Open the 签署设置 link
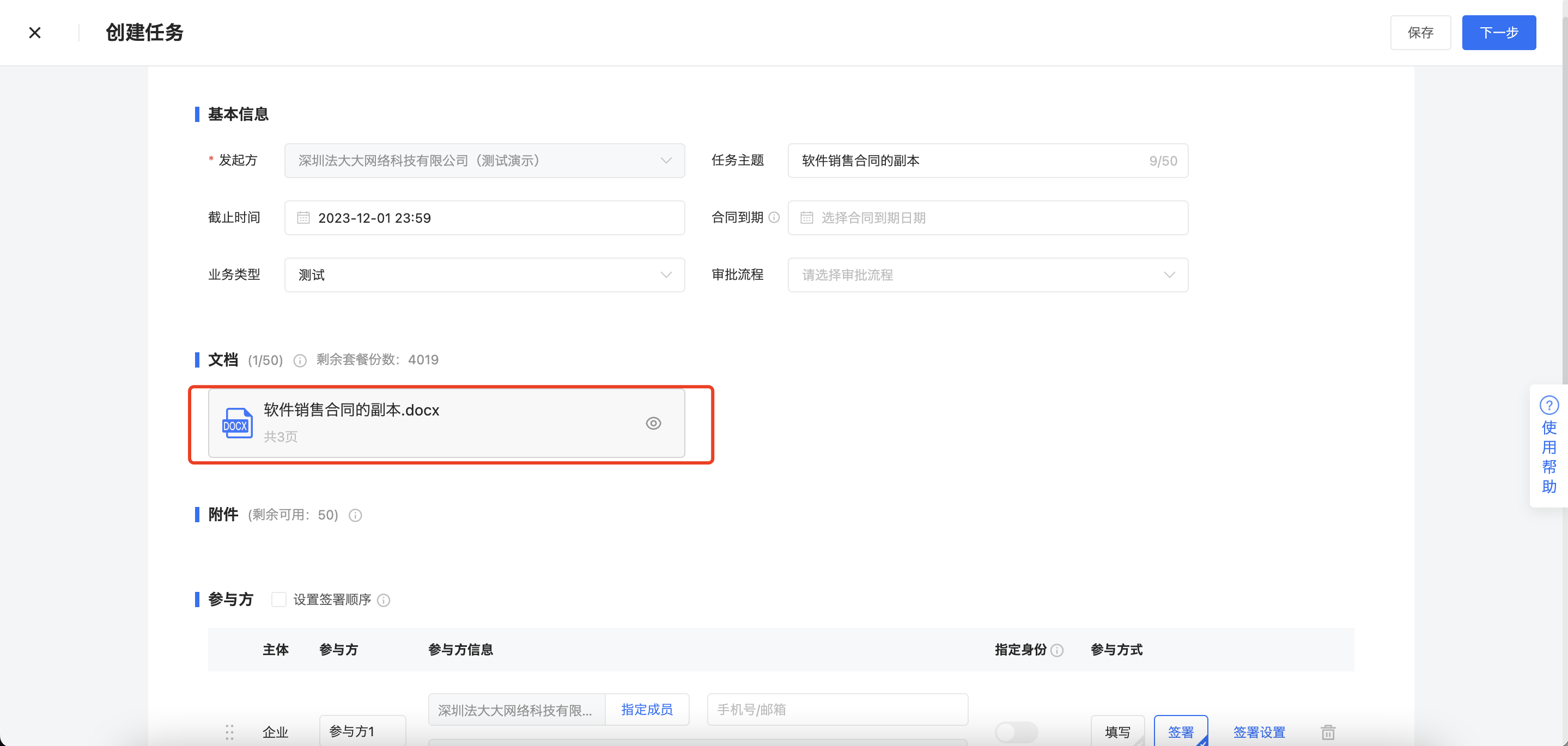 [1259, 732]
